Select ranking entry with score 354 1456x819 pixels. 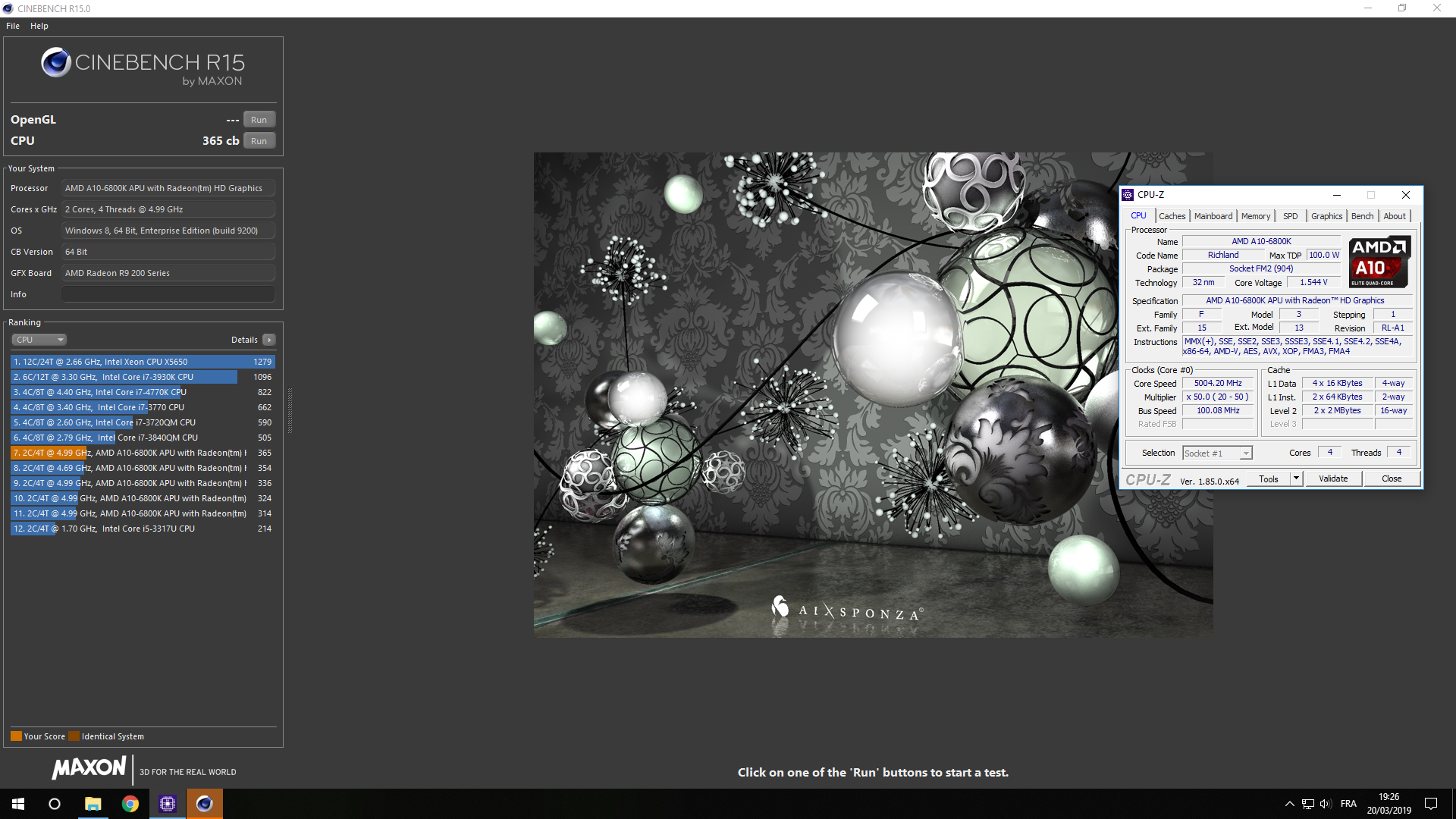143,468
